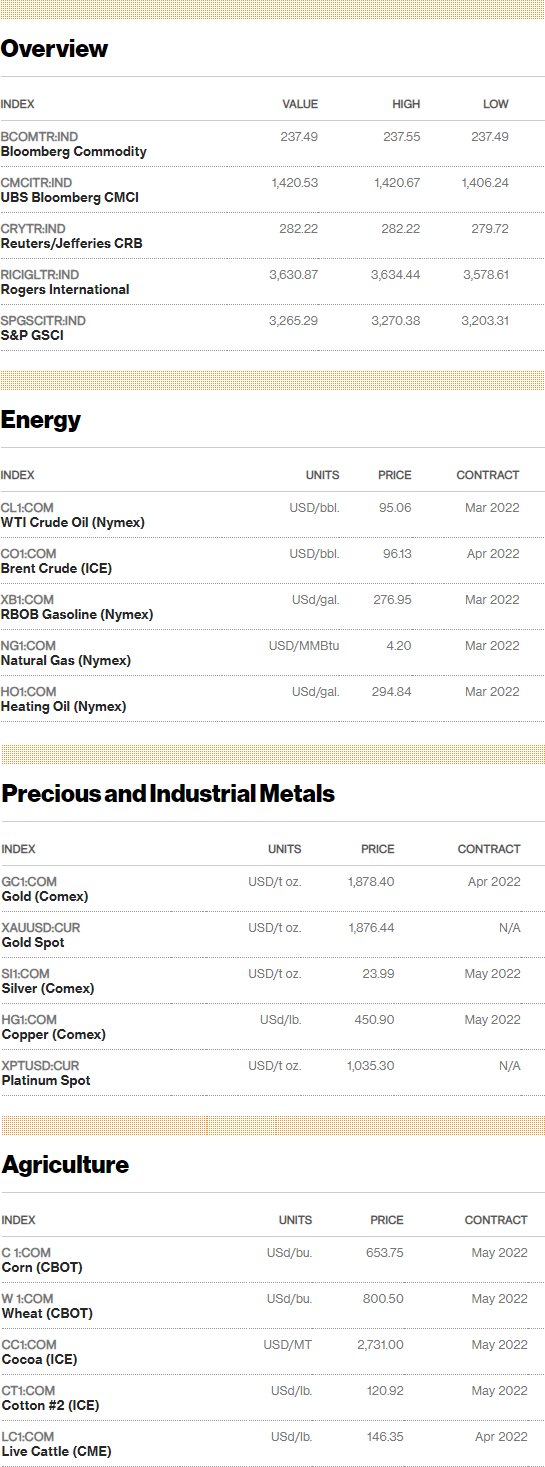View Cotton #2 (ICE) details

coord(51,1406)
